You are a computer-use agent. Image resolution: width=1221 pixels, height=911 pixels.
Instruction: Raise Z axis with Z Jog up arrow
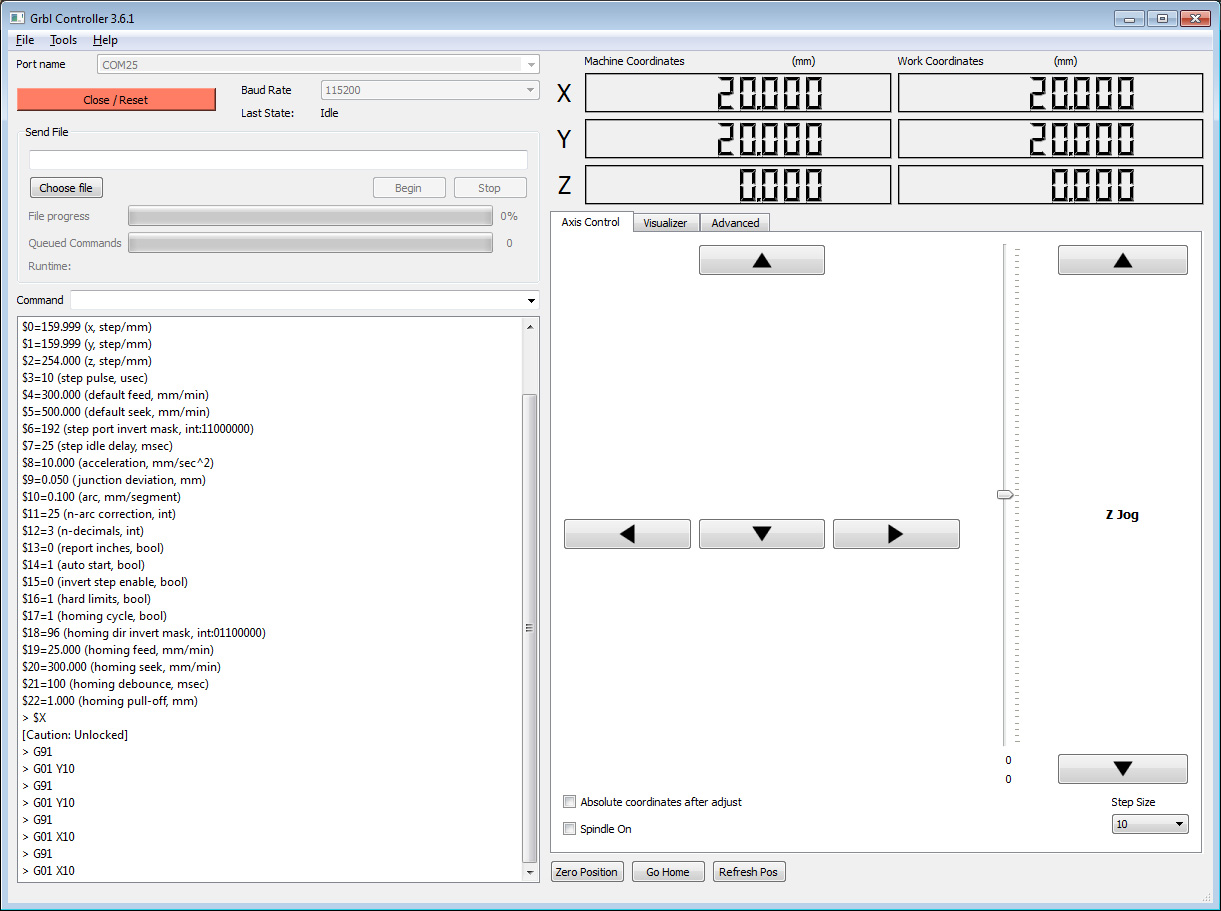pos(1123,260)
